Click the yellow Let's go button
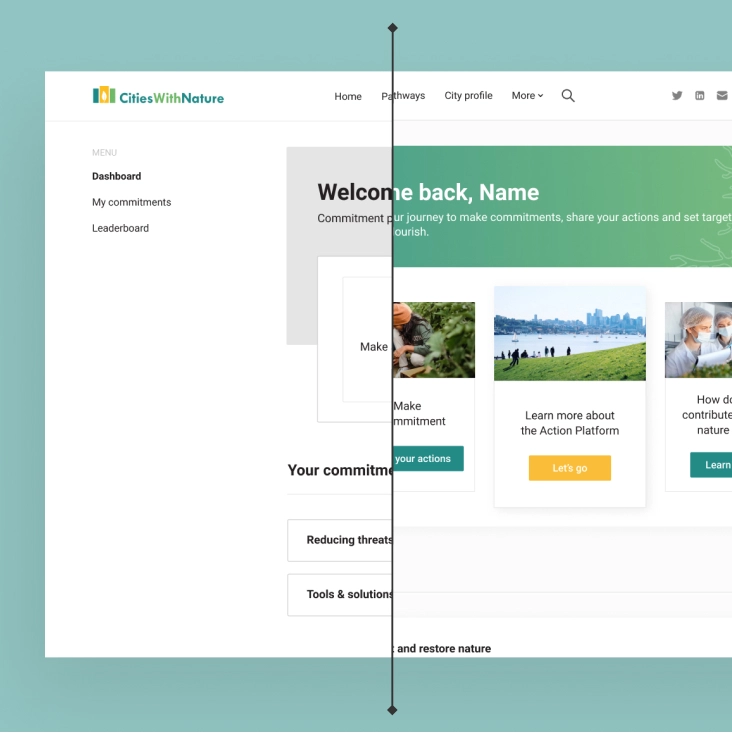Viewport: 732px width, 733px height. point(569,468)
